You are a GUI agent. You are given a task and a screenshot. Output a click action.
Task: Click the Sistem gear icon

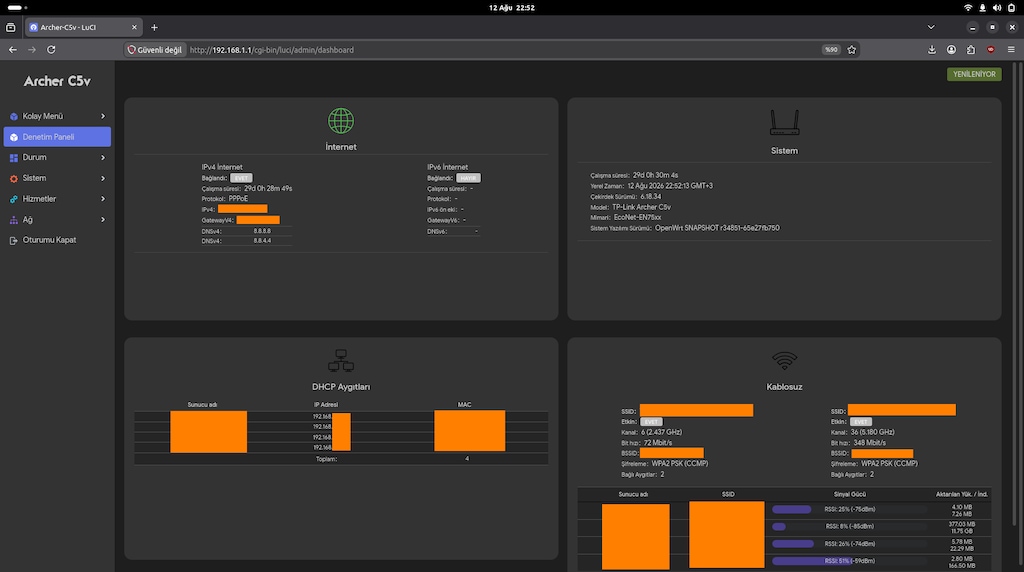pyautogui.click(x=14, y=178)
